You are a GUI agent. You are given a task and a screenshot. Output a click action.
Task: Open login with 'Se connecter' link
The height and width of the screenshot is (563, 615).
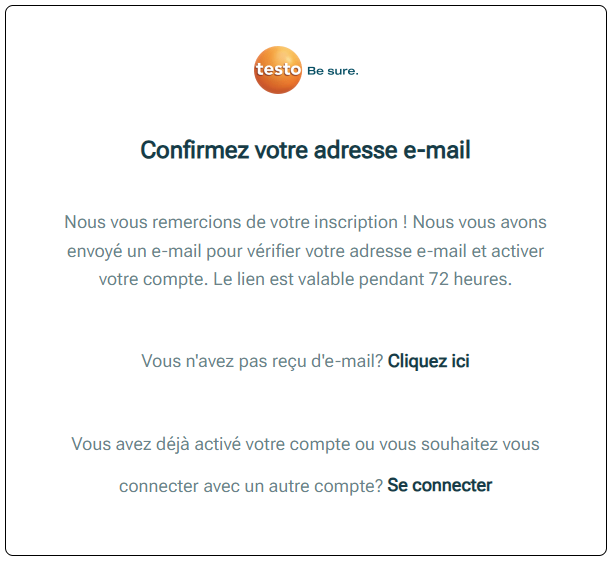click(x=440, y=485)
